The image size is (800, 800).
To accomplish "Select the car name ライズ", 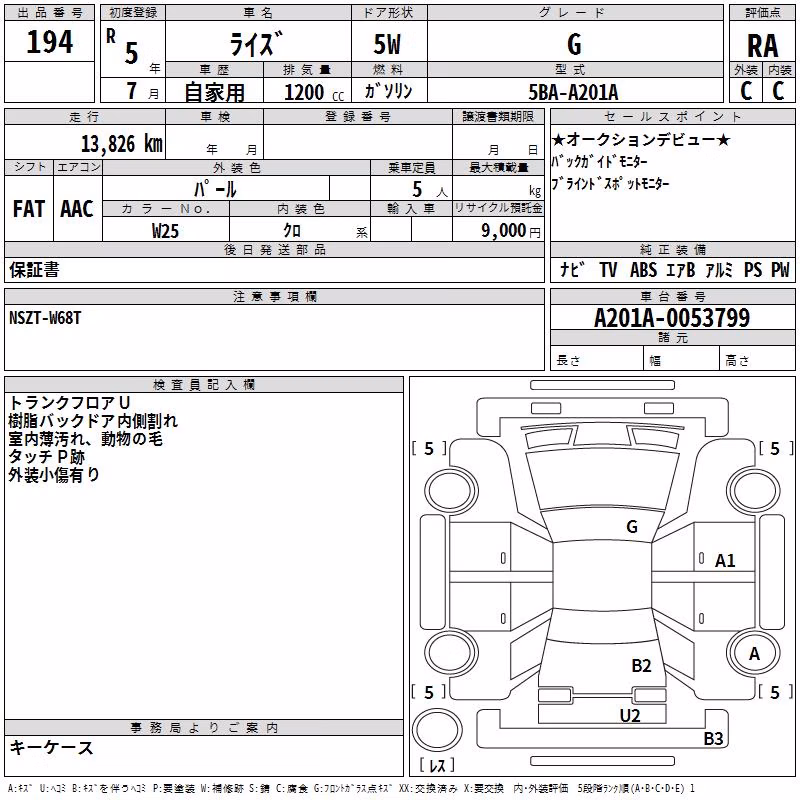I will [257, 44].
